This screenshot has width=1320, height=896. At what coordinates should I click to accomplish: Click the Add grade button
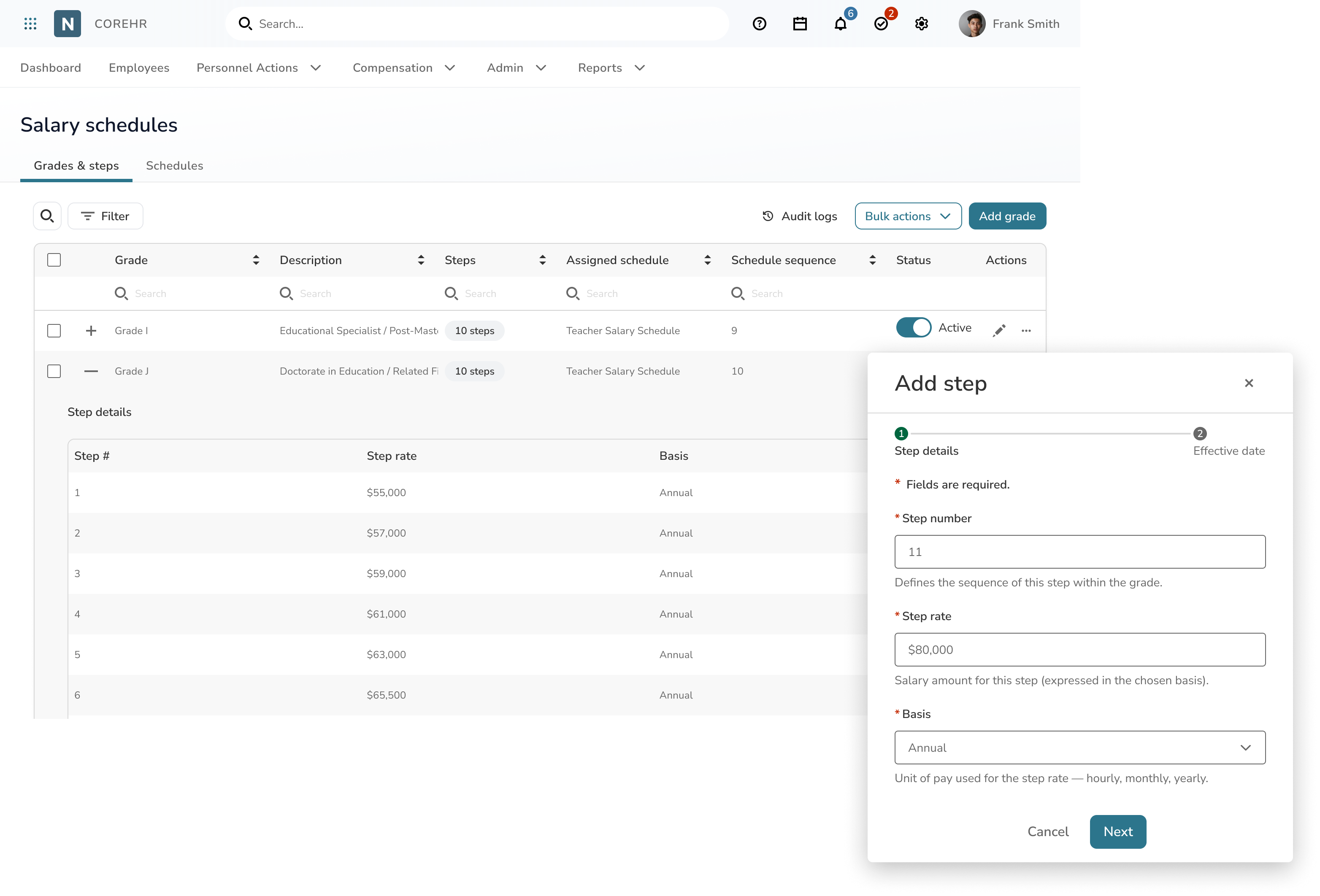pos(1007,216)
